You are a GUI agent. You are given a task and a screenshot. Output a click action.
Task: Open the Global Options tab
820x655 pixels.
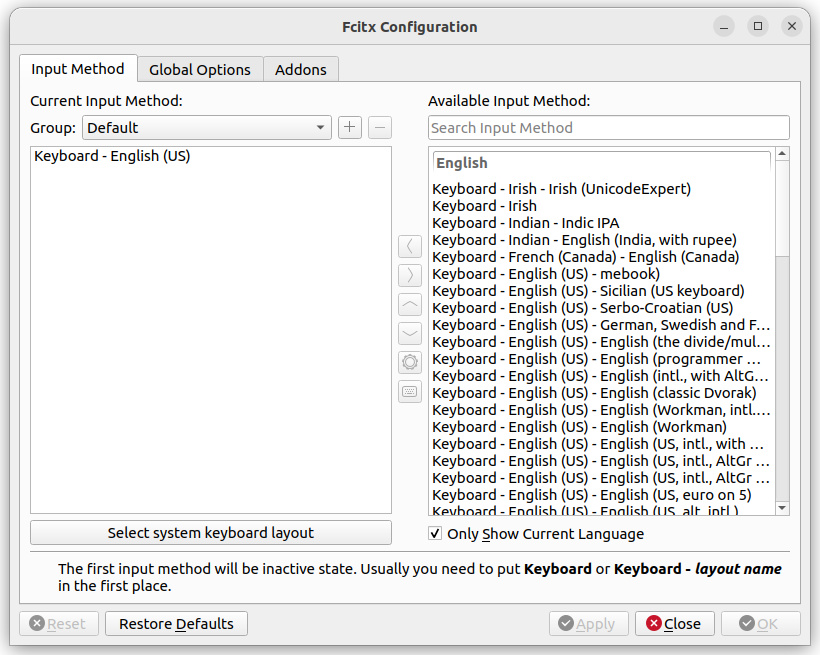(x=200, y=70)
